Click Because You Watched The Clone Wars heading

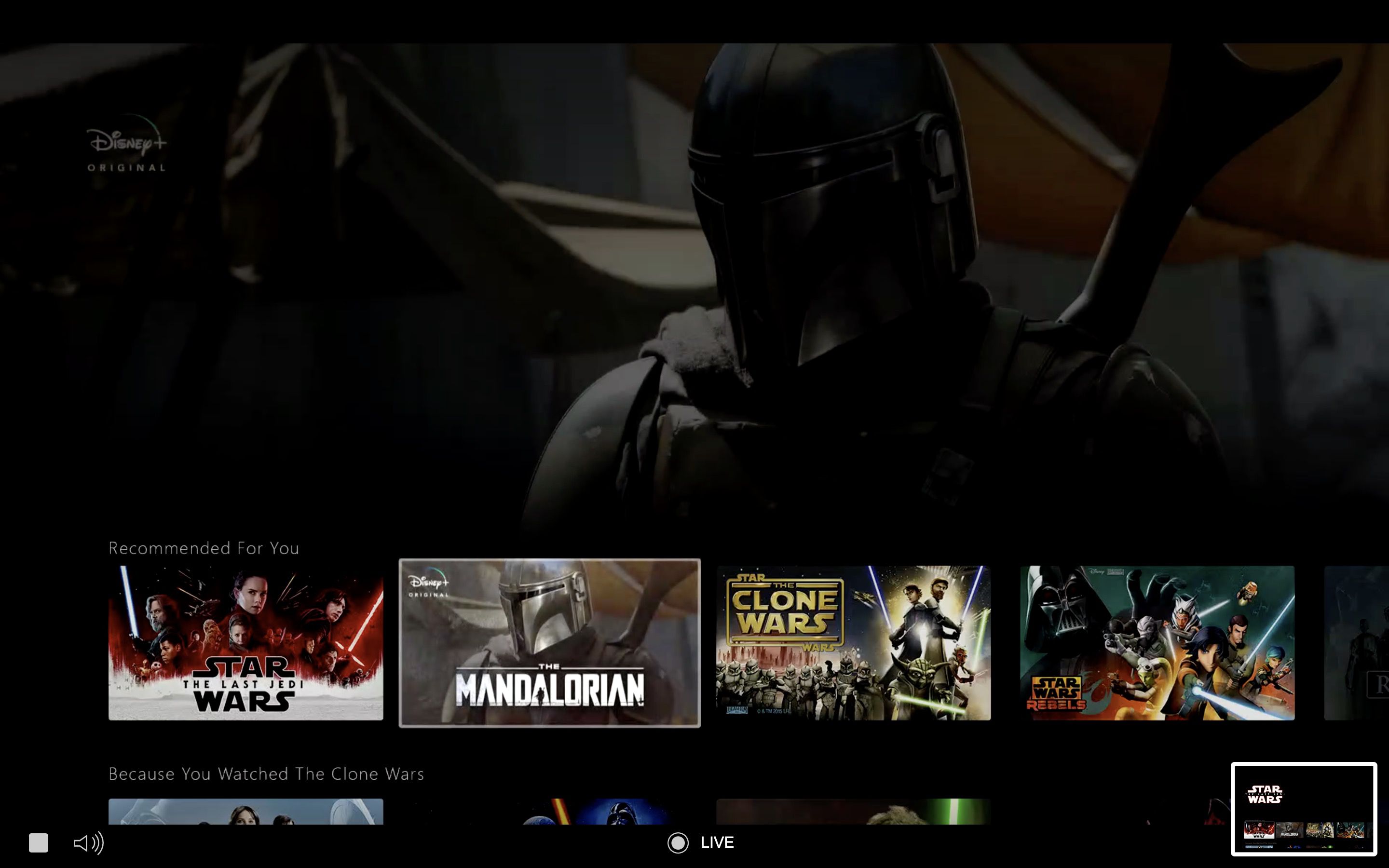click(266, 774)
